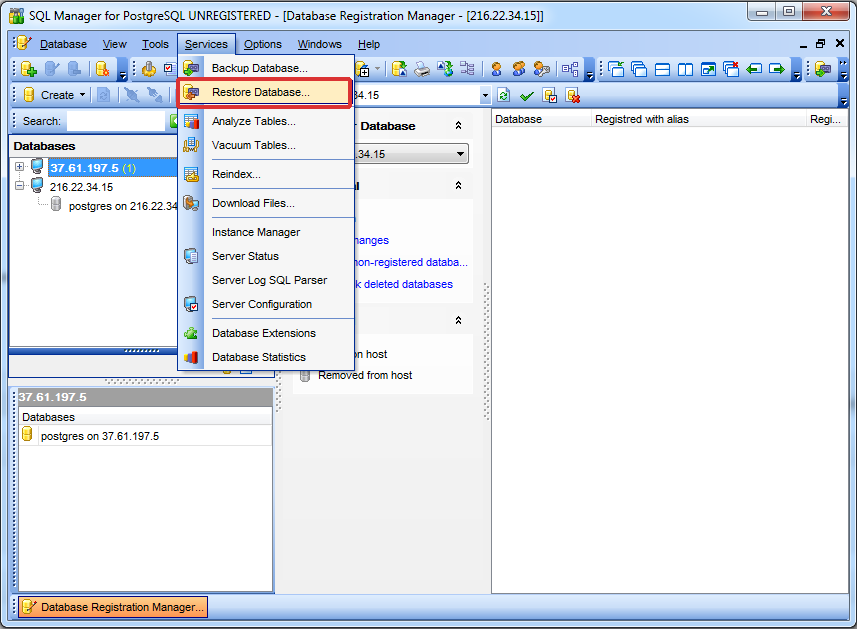Click the green checkmark toolbar icon
Viewport: 857px width, 629px height.
tap(526, 95)
